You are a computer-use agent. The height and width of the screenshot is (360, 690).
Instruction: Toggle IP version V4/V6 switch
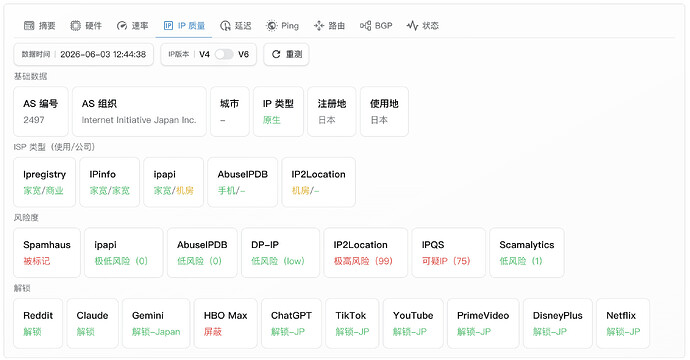(x=224, y=54)
